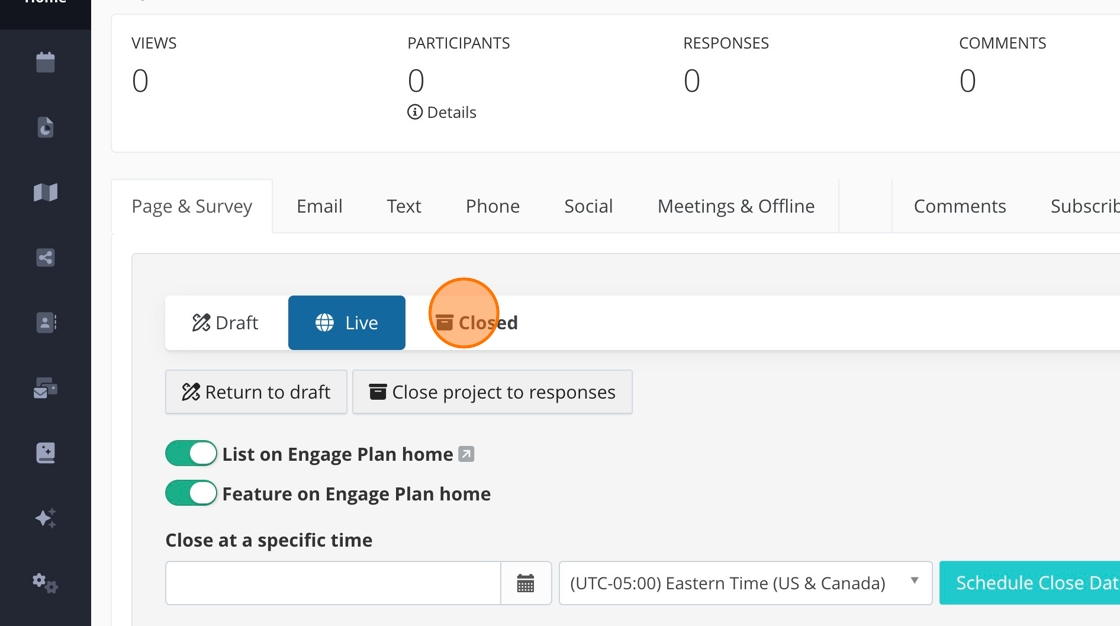This screenshot has width=1120, height=626.
Task: Open the calendar icon in sidebar
Action: [45, 63]
